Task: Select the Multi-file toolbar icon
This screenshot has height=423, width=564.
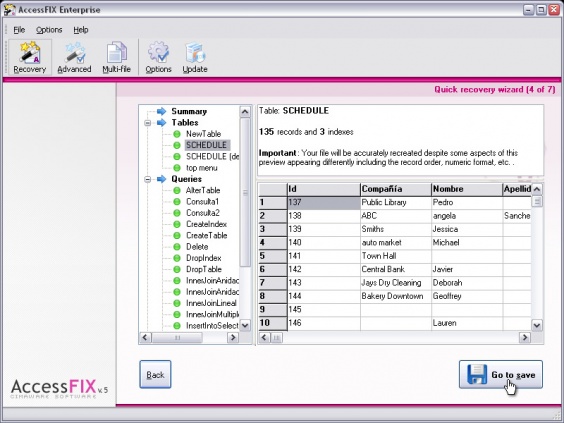Action: click(x=116, y=58)
